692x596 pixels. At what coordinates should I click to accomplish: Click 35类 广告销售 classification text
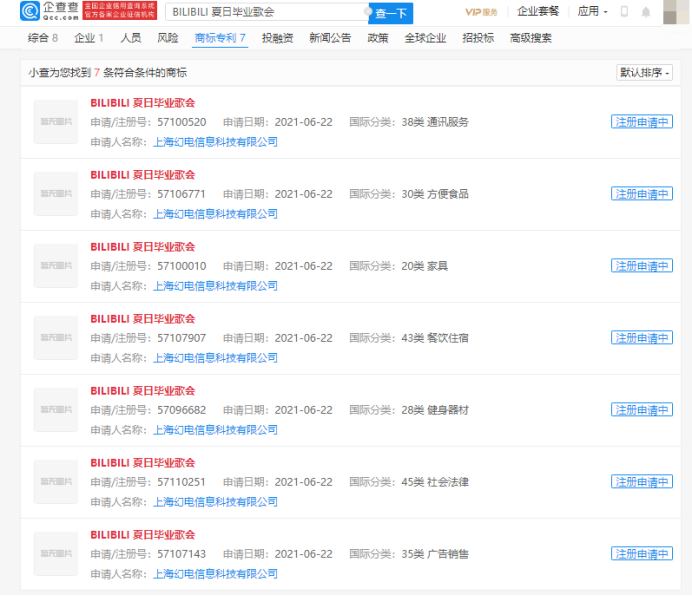point(435,554)
